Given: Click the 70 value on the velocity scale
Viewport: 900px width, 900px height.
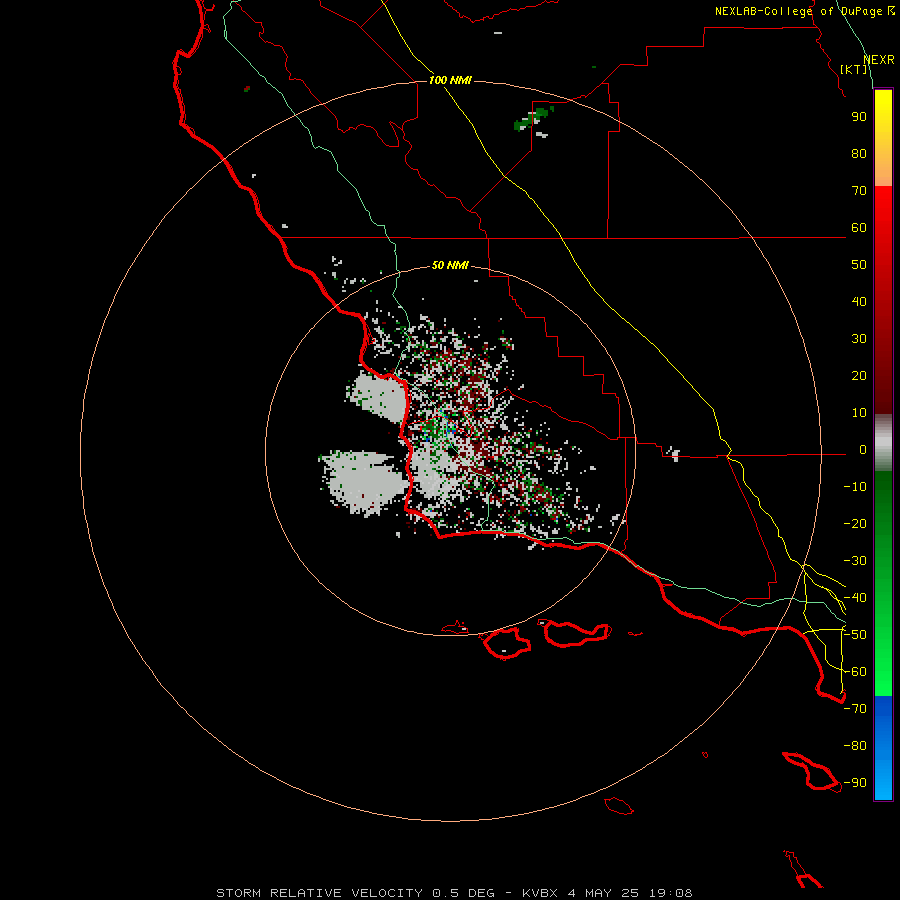Looking at the screenshot, I should pyautogui.click(x=859, y=191).
